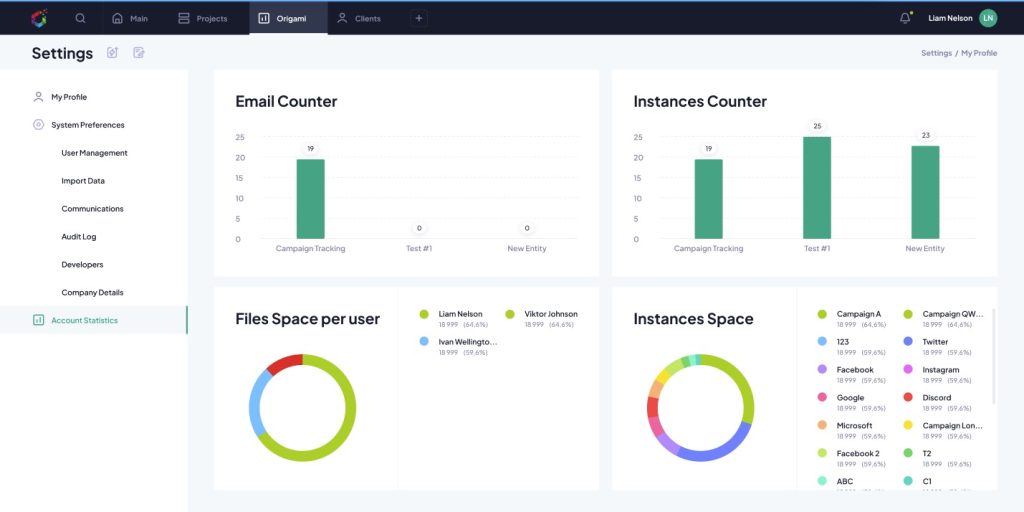Image resolution: width=1024 pixels, height=512 pixels.
Task: Click the second note icon beside Settings
Action: (x=139, y=53)
